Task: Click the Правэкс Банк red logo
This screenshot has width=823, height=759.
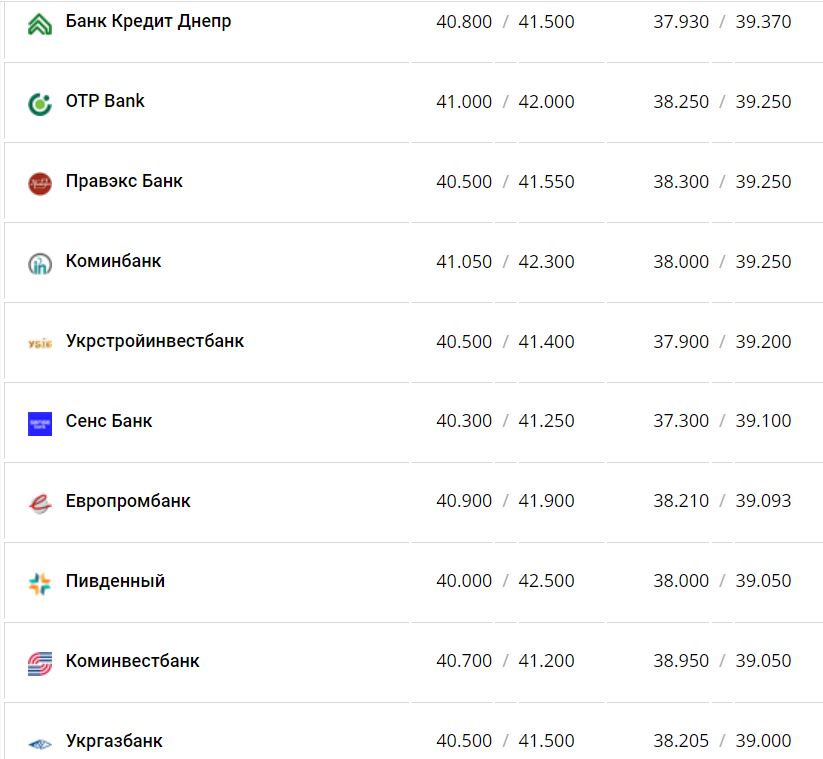Action: (39, 183)
